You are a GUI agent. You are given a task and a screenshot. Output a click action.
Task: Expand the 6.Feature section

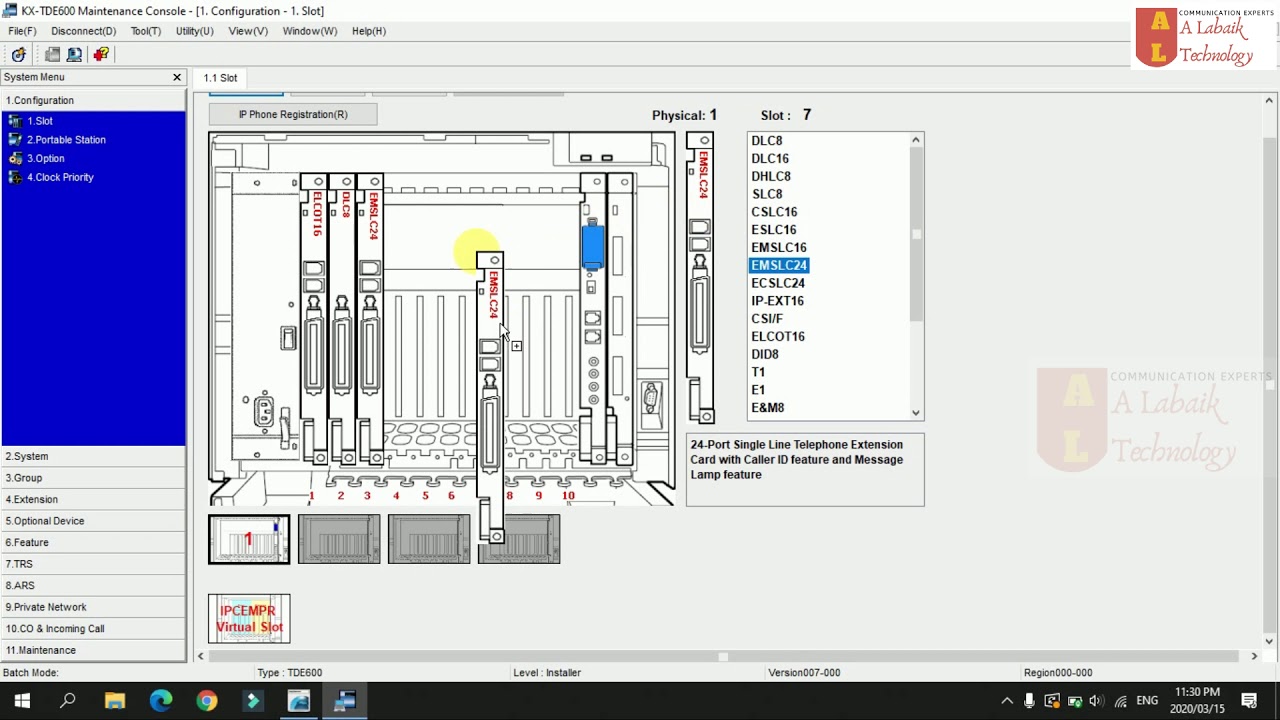[x=93, y=542]
